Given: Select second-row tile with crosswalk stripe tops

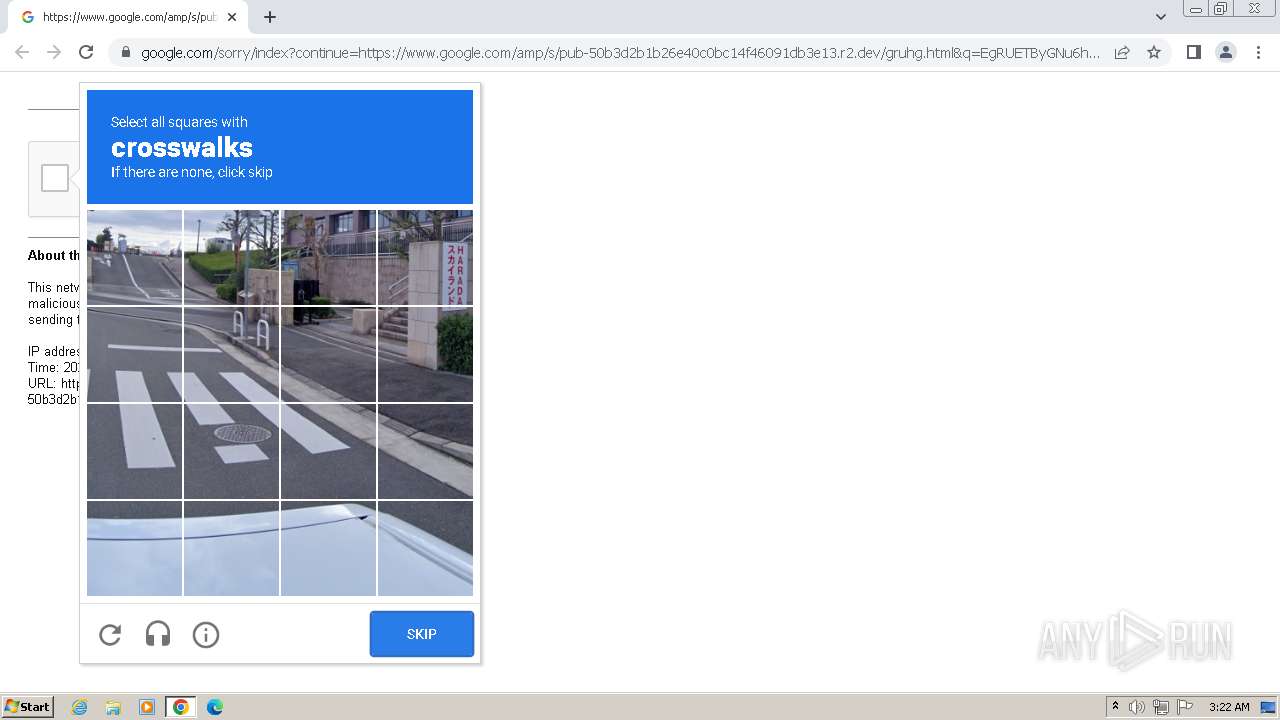Looking at the screenshot, I should [x=134, y=354].
